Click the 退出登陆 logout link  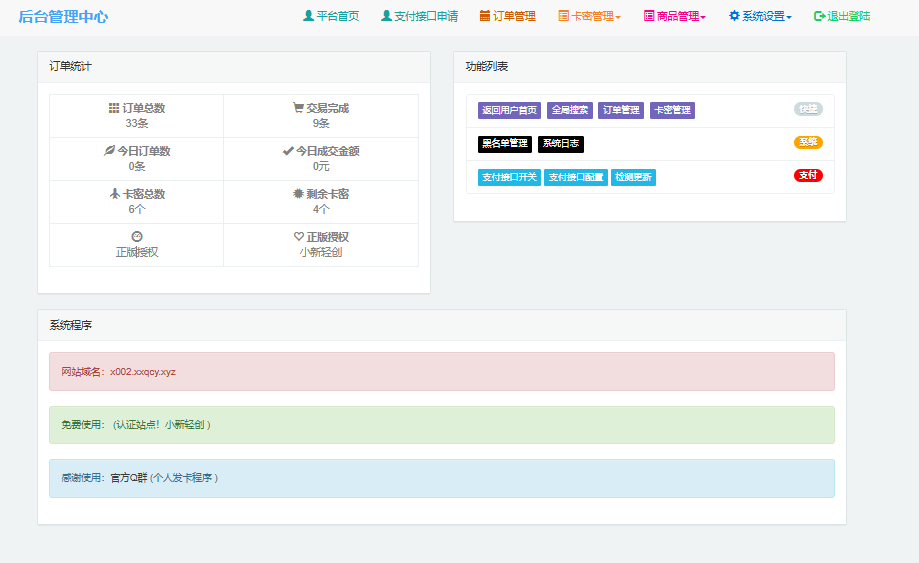pyautogui.click(x=842, y=17)
